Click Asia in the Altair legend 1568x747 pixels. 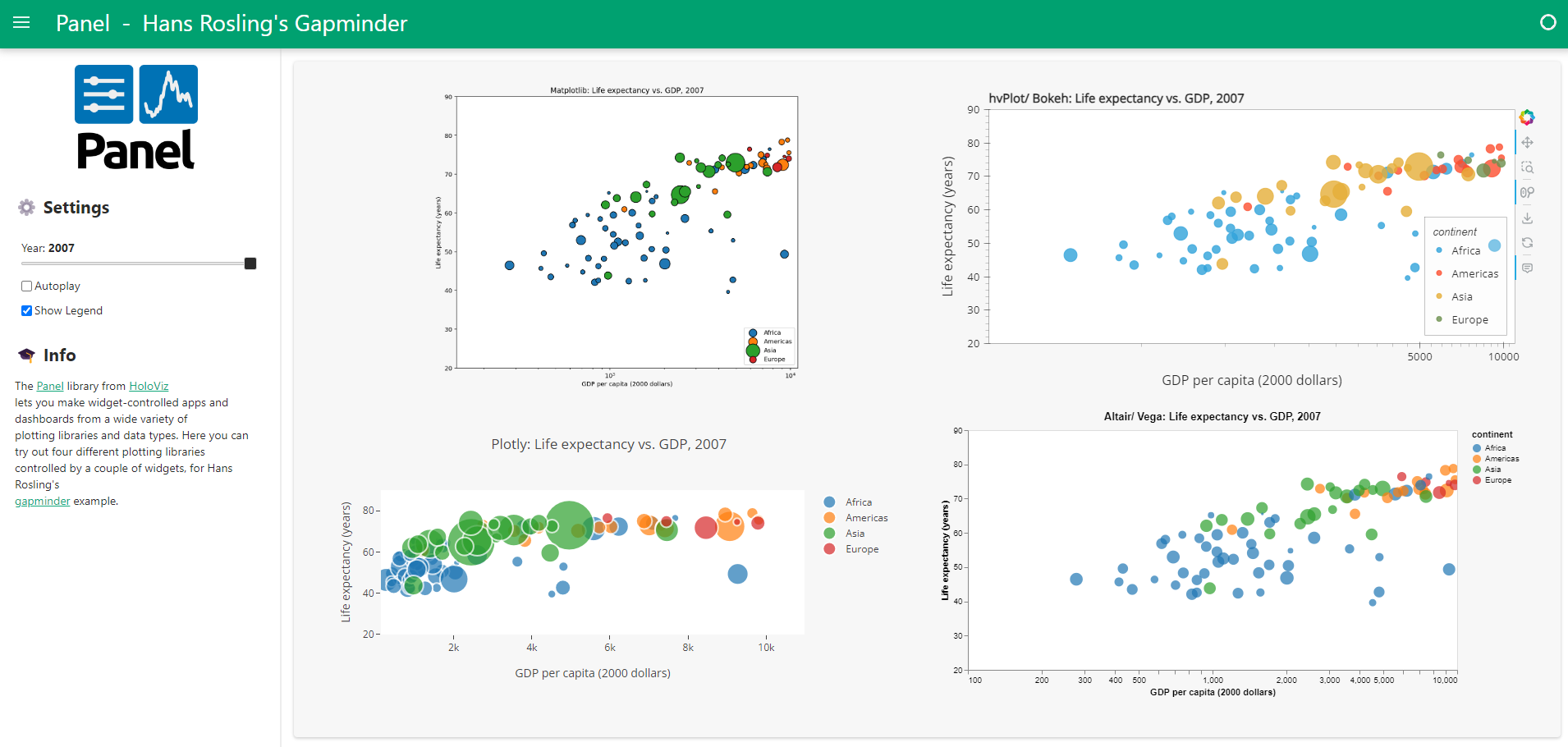[x=1487, y=470]
